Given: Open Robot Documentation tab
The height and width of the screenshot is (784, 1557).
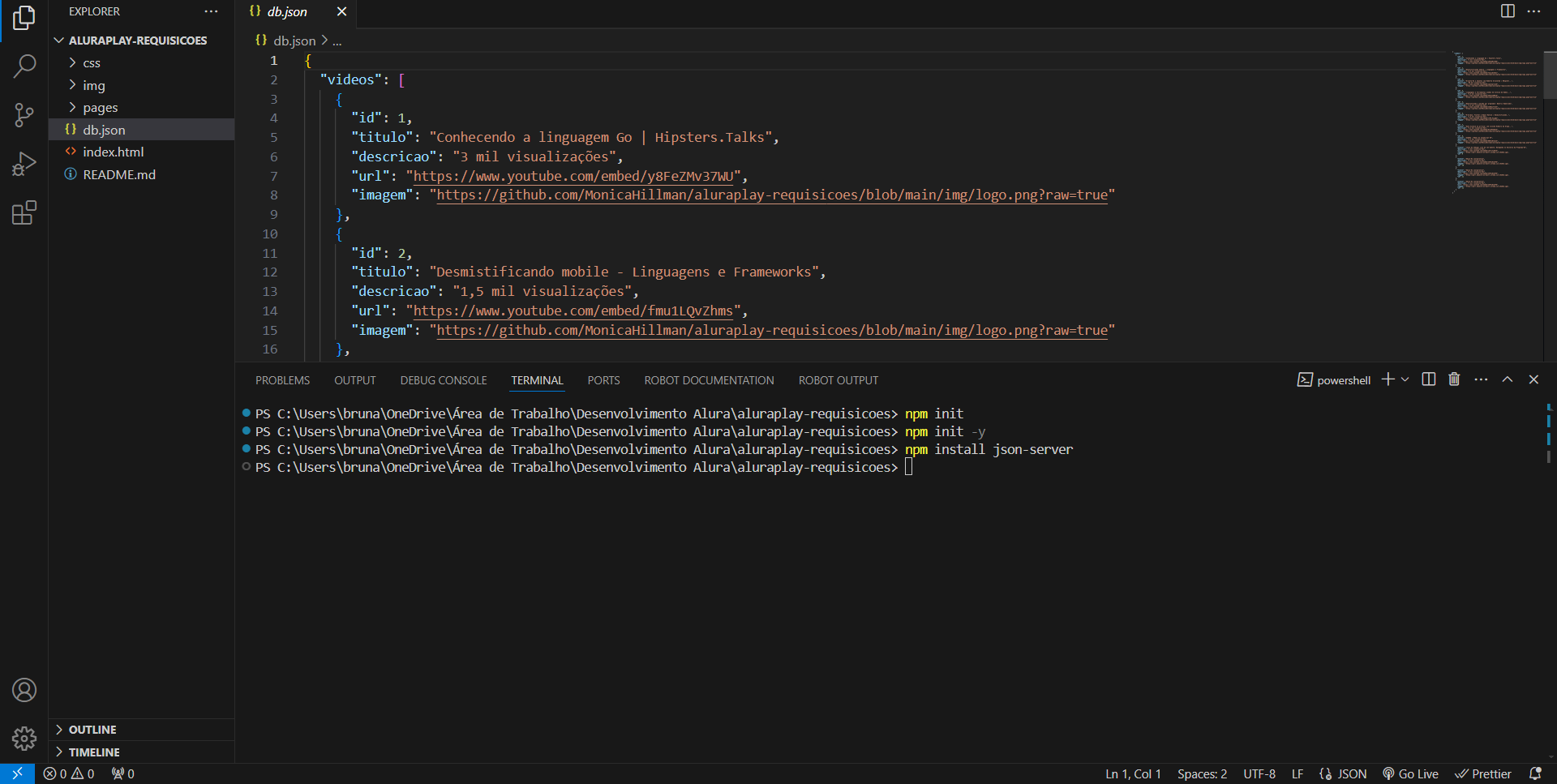Looking at the screenshot, I should tap(709, 380).
